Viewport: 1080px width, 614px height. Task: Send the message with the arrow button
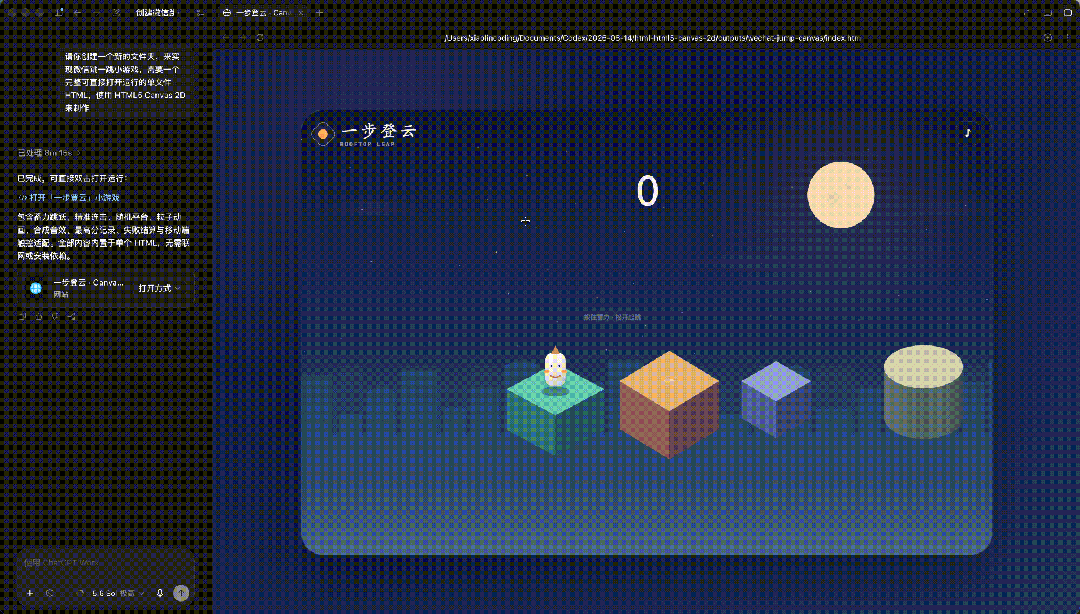(x=181, y=593)
